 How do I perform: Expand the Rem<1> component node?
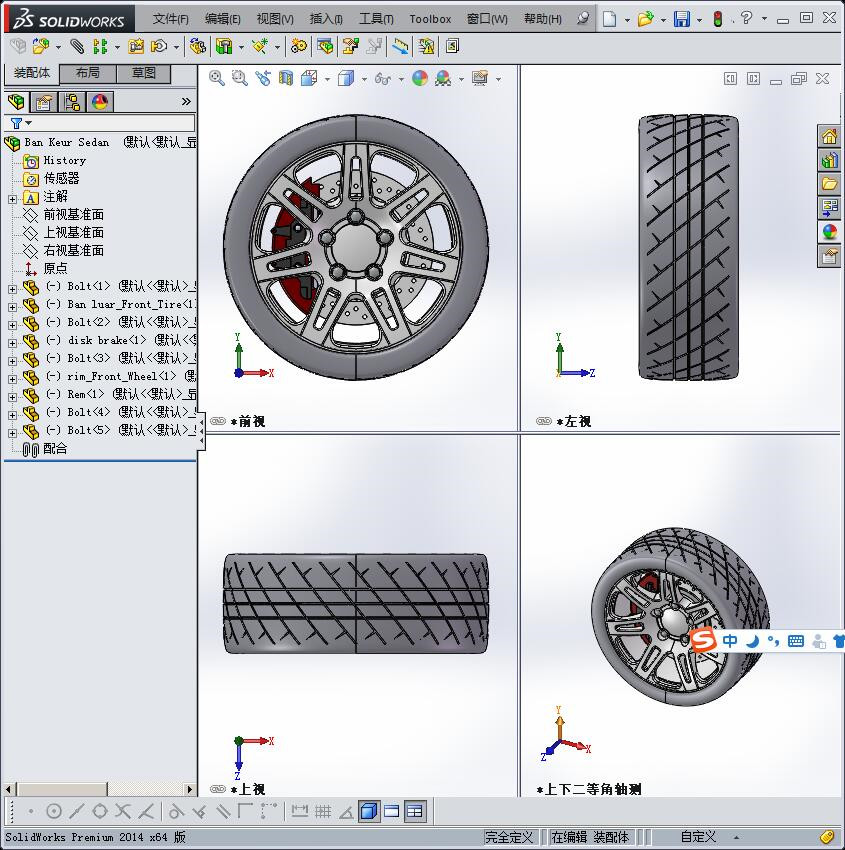pos(12,397)
